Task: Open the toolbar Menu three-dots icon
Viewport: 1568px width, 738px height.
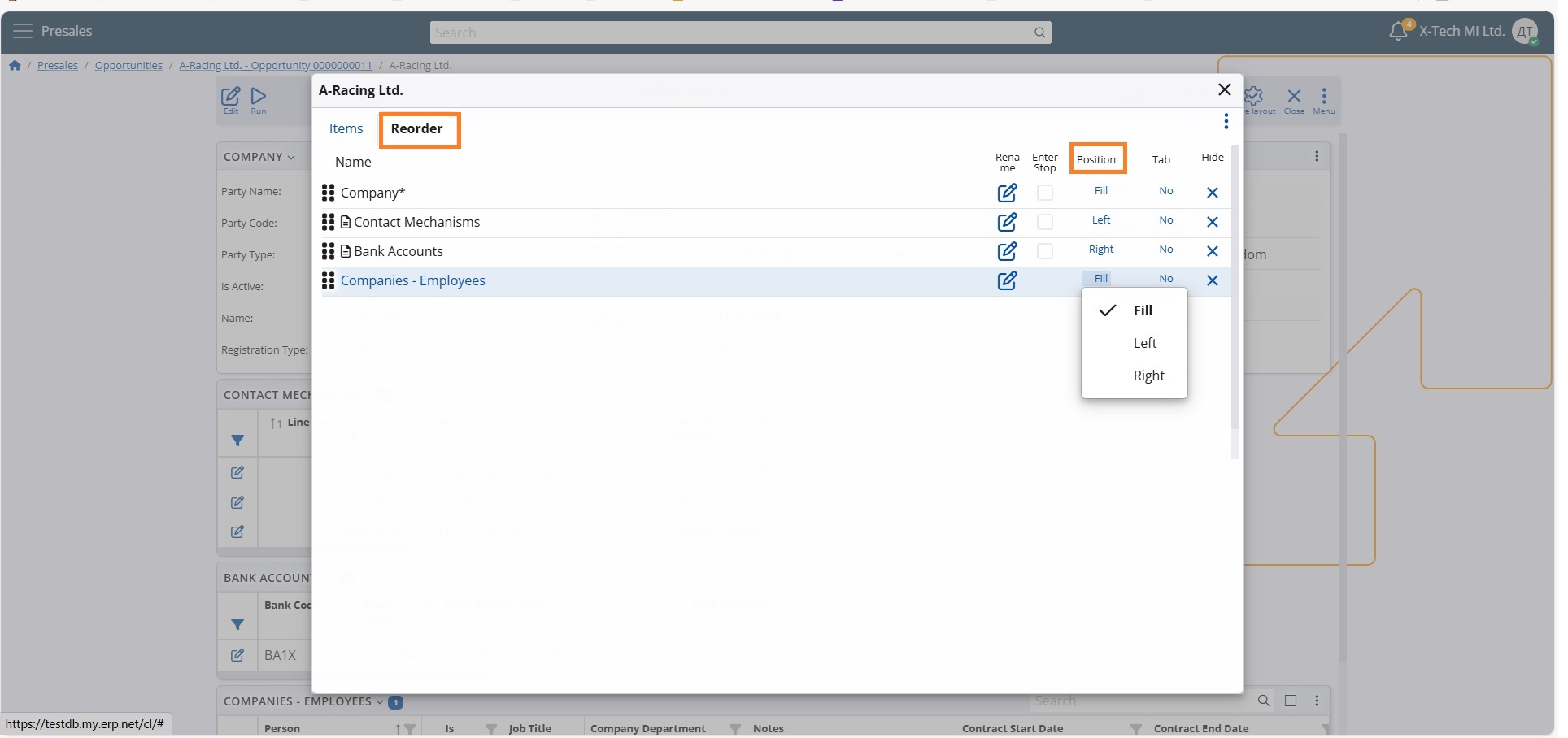Action: point(1324,101)
